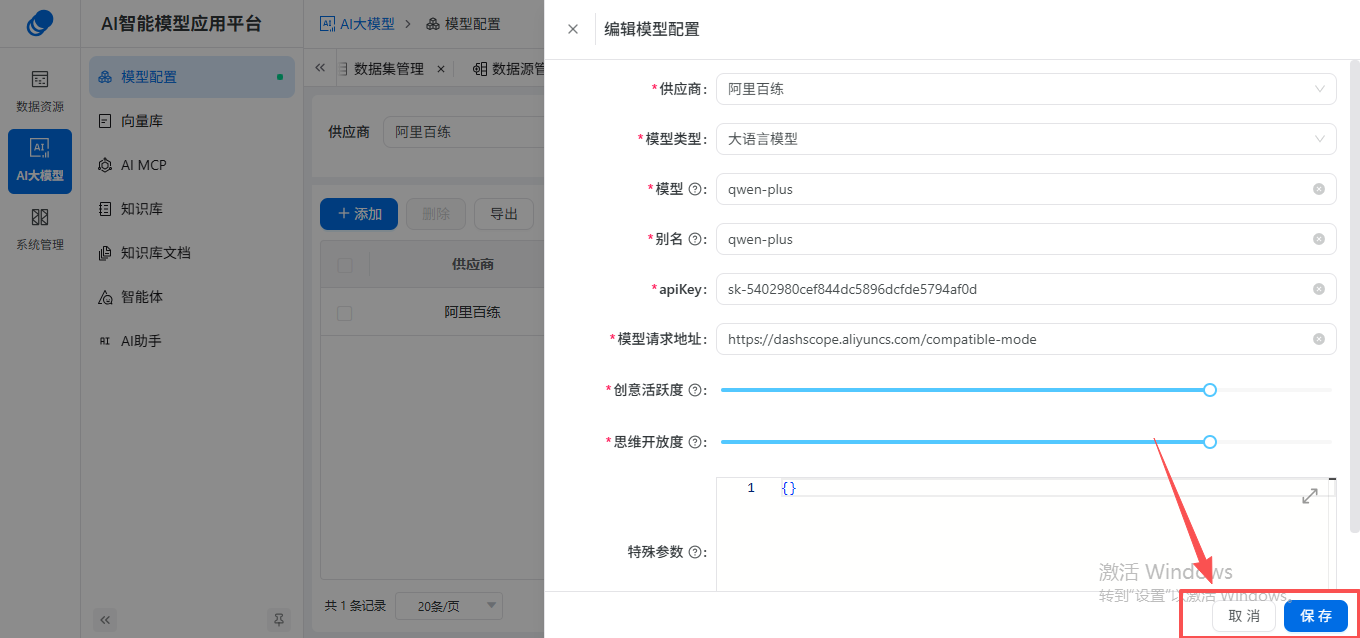Click 模型配置 breadcrumb
Screen dimensions: 1360x638
tap(463, 23)
